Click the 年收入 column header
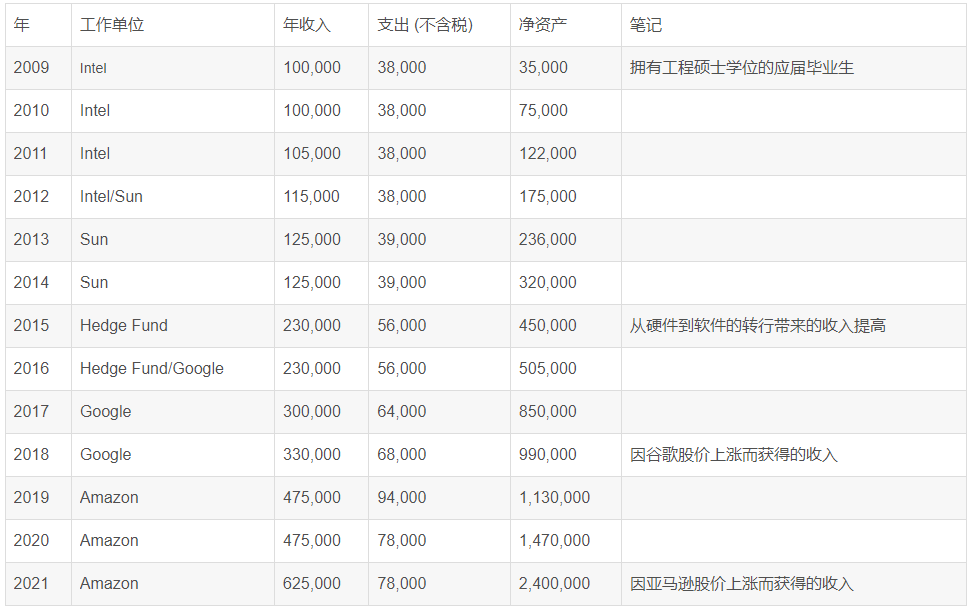The width and height of the screenshot is (972, 609). click(x=307, y=25)
